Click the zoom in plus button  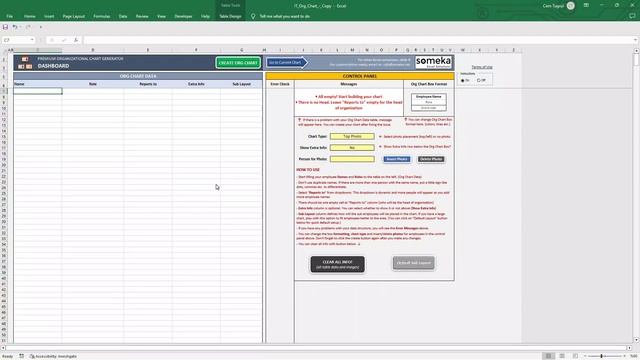[624, 356]
